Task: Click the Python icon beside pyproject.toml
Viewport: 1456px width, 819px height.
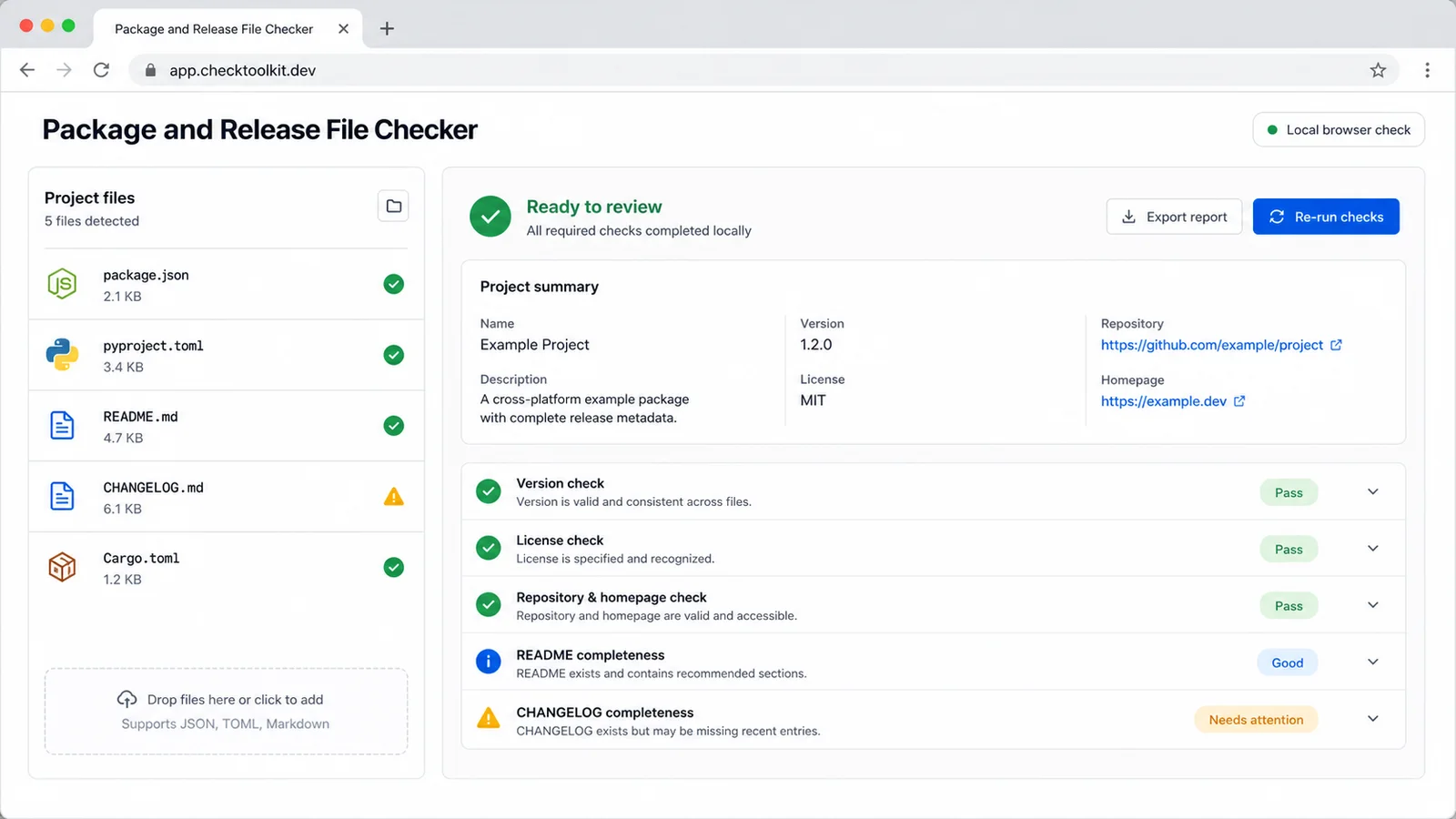Action: coord(62,355)
